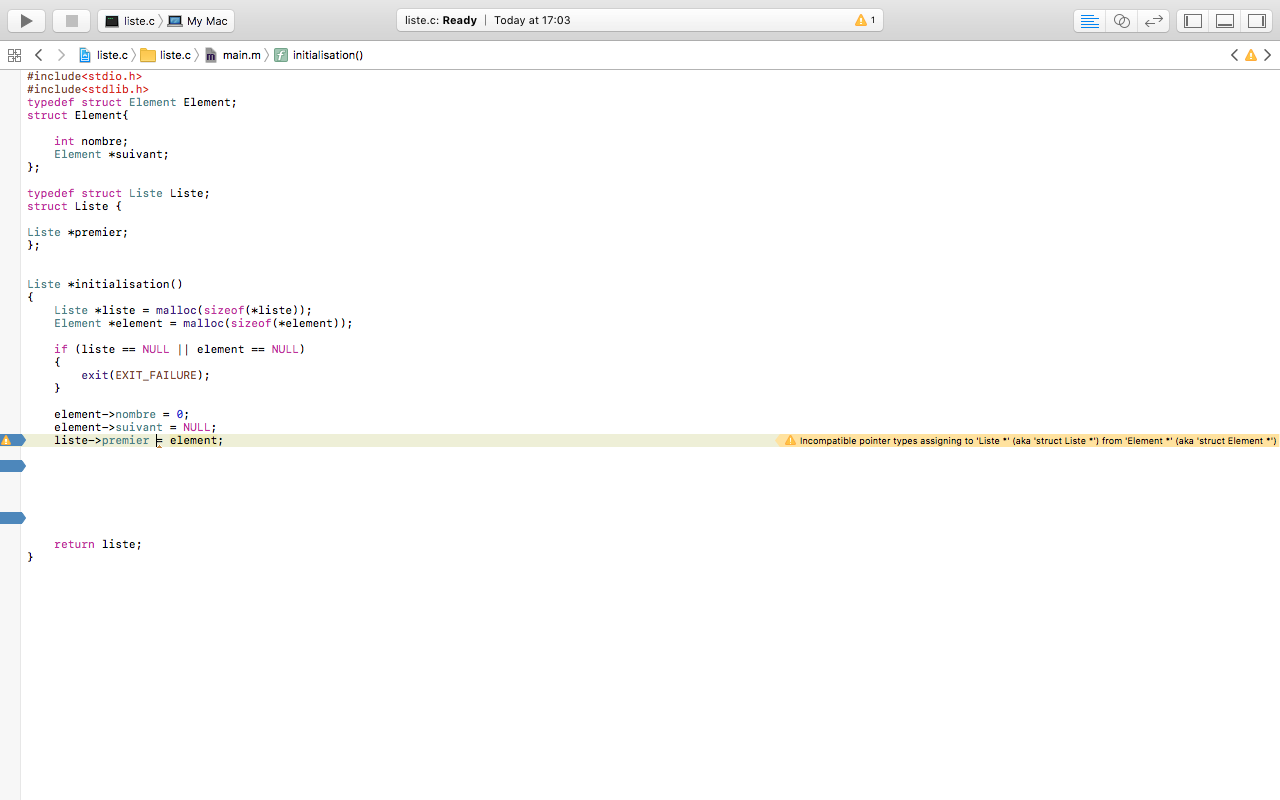Click the warning count badge in activity view
The height and width of the screenshot is (800, 1280).
tap(865, 20)
